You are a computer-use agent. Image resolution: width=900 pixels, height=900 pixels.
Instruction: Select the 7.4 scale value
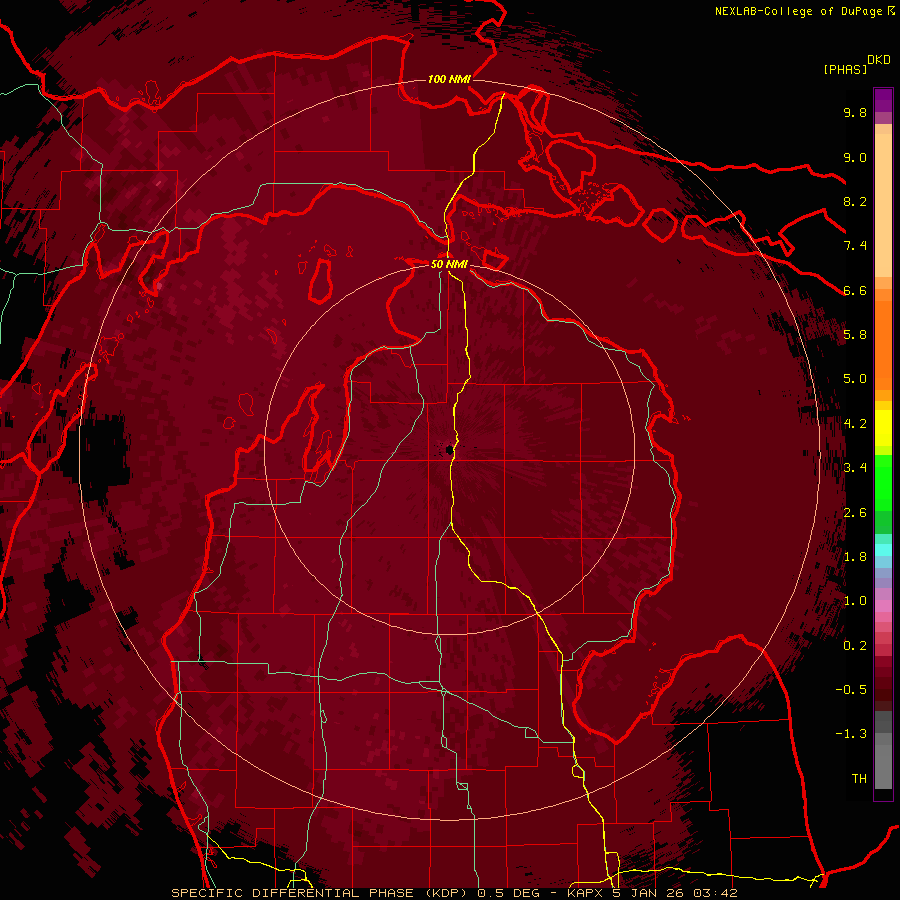tap(855, 246)
